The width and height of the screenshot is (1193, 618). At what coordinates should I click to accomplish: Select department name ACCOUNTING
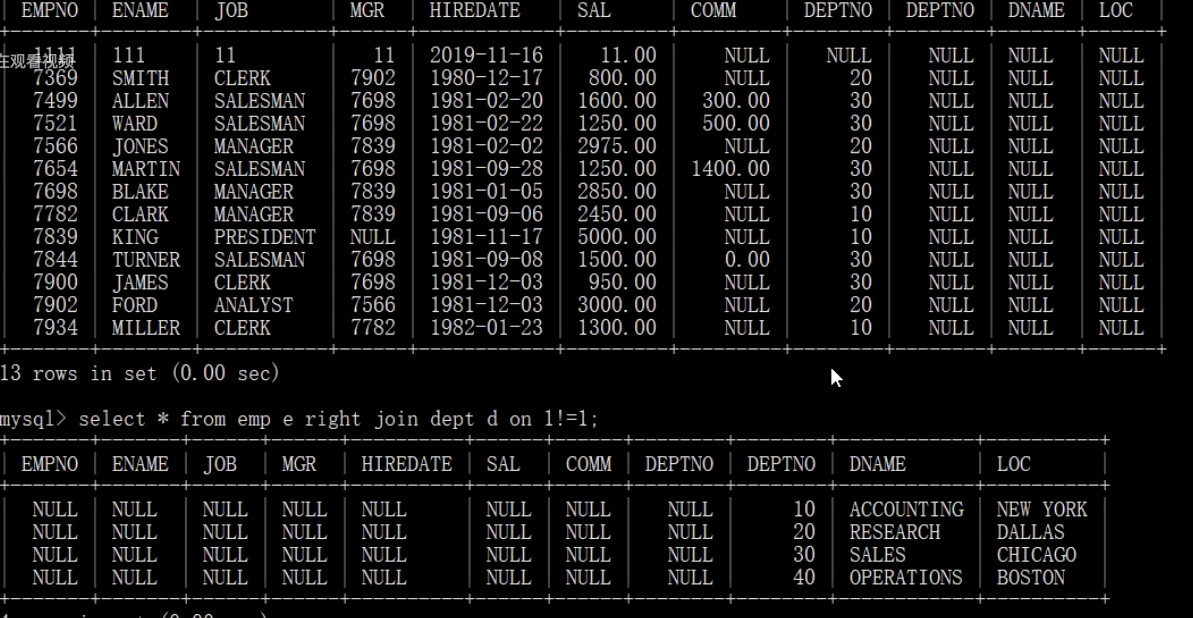[906, 509]
